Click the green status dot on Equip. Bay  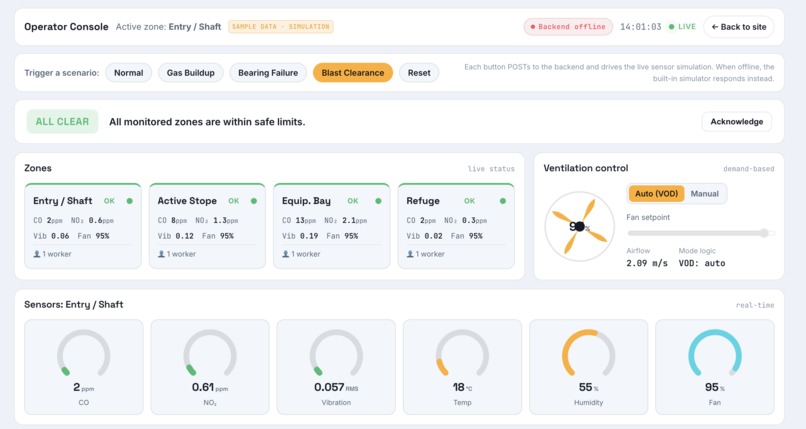pos(378,201)
